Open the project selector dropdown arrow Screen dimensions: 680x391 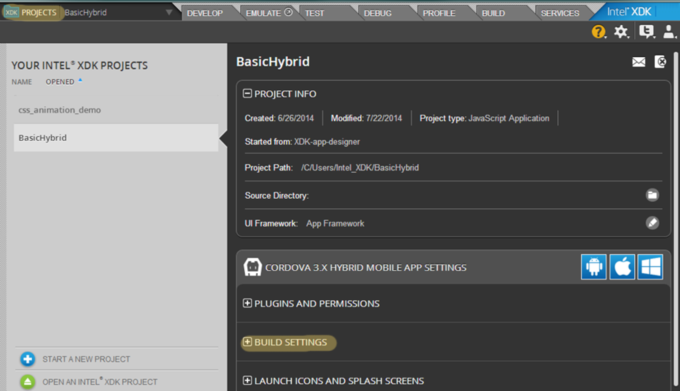(x=169, y=12)
